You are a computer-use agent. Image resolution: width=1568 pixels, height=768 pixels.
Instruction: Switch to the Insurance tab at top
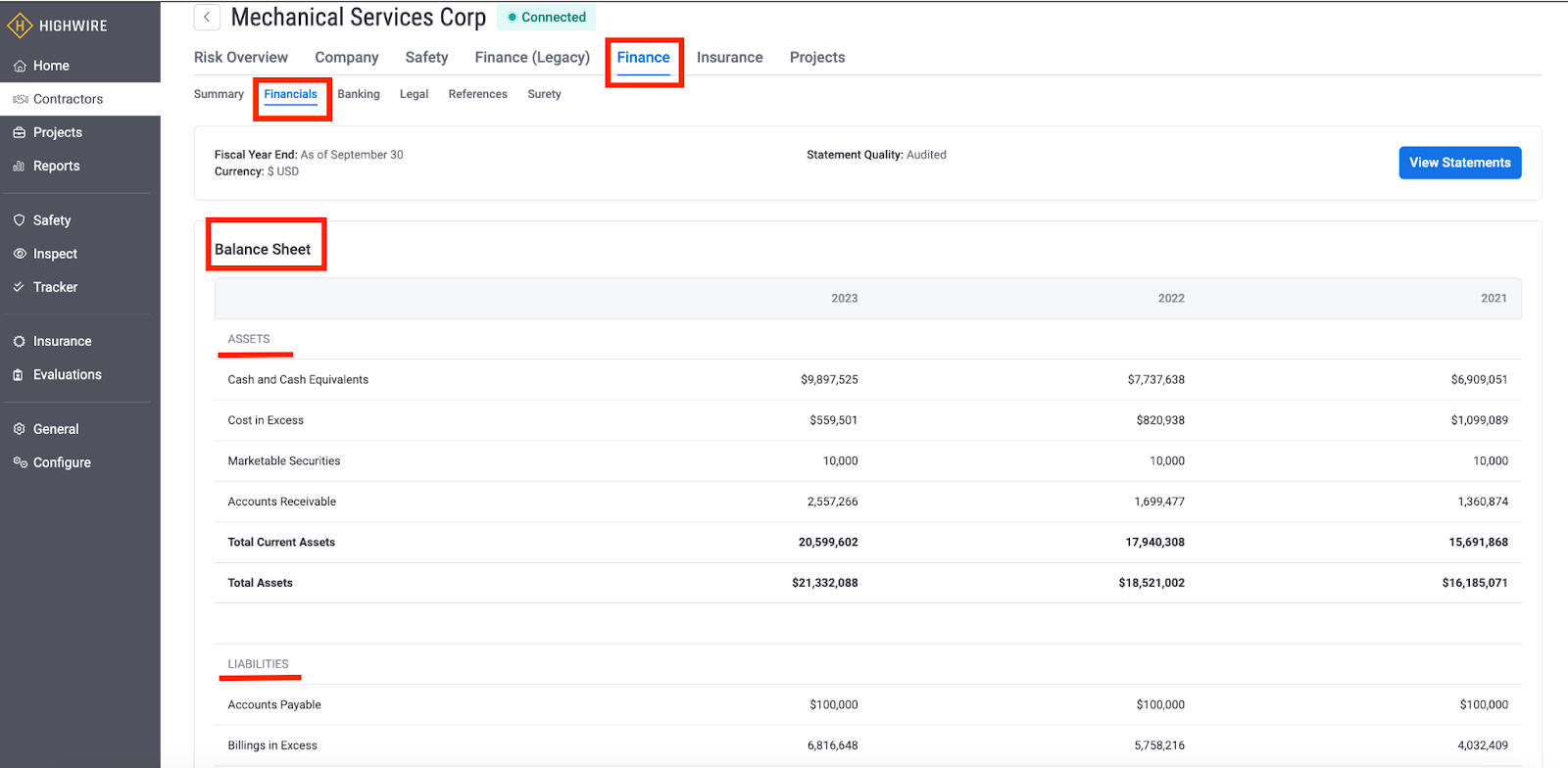click(x=729, y=58)
